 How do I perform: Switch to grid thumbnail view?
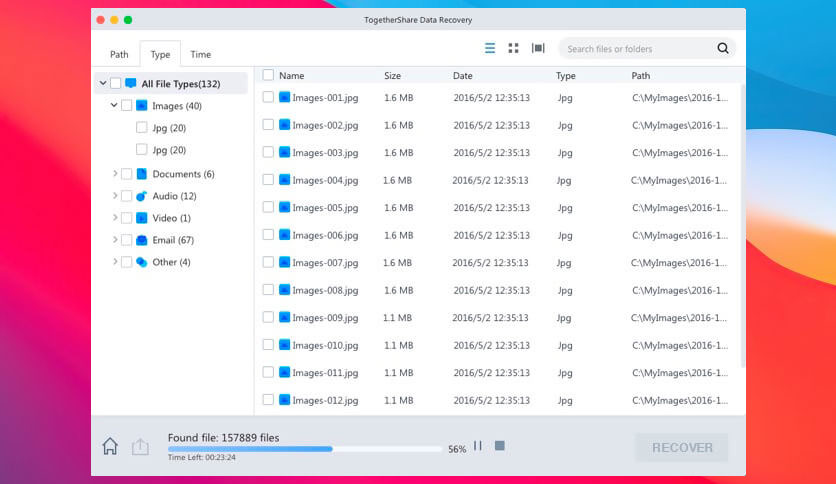(513, 49)
